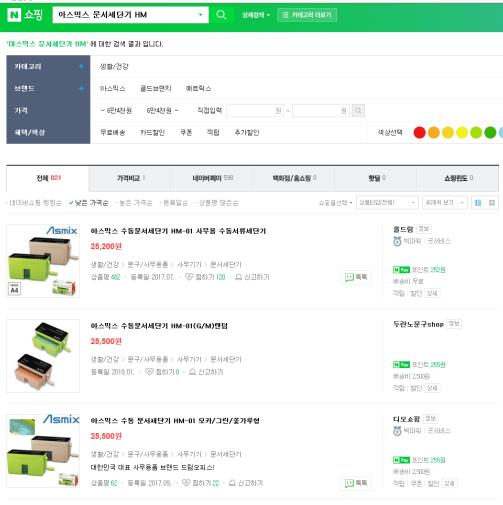Click the N Pay badge for 디오쇼핑
Viewport: 503px width, 505px height.
point(401,460)
